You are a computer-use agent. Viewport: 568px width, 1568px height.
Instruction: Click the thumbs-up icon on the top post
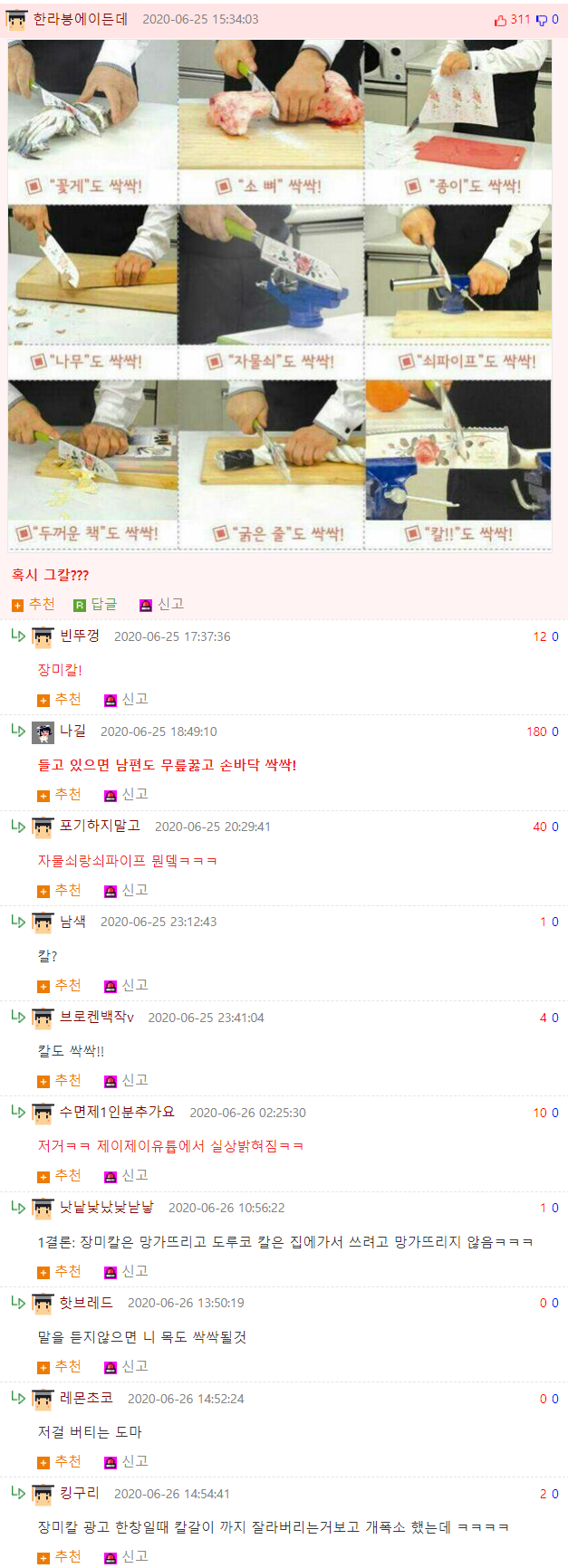500,20
